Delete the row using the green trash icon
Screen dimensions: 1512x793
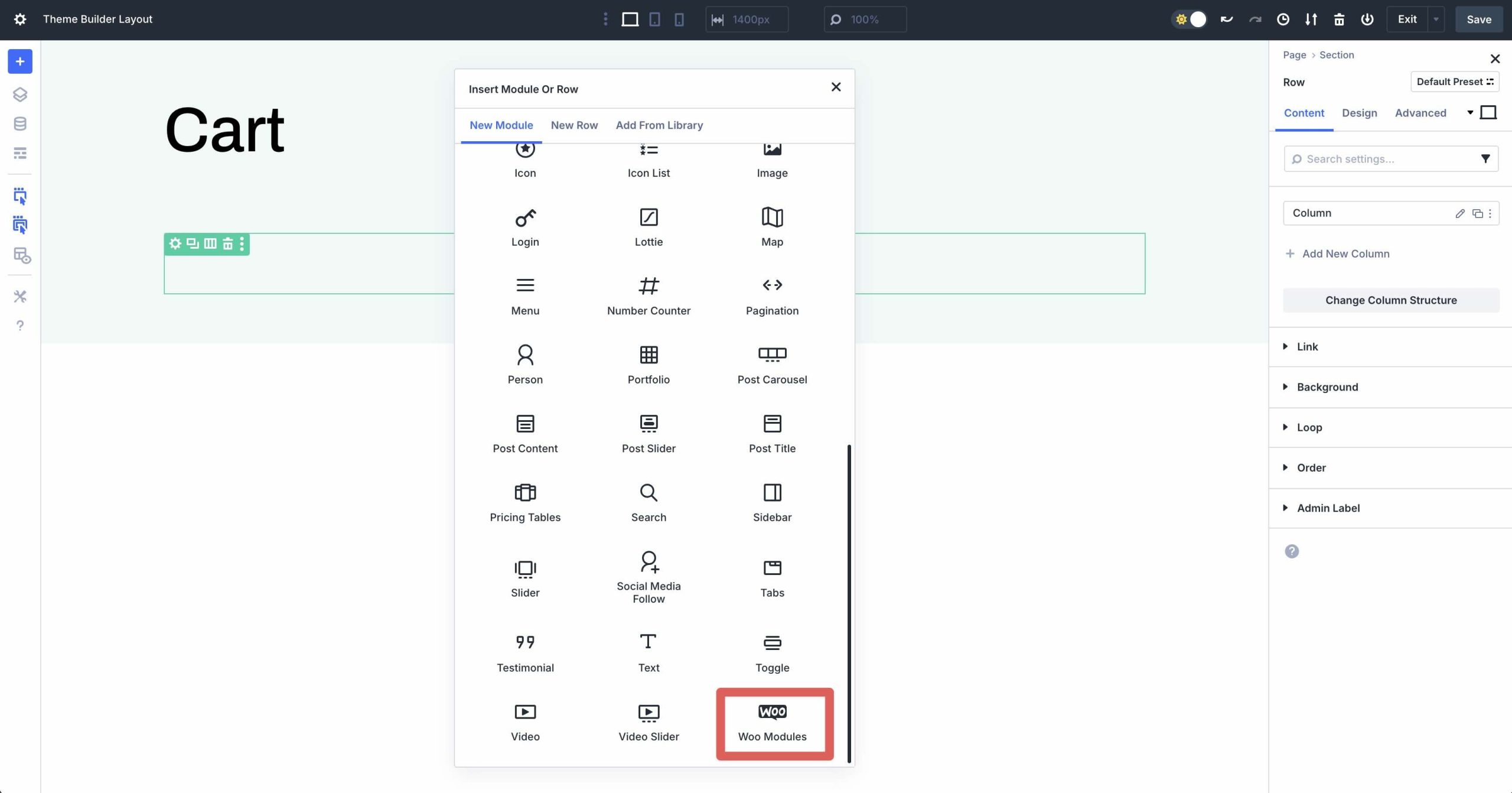[227, 243]
